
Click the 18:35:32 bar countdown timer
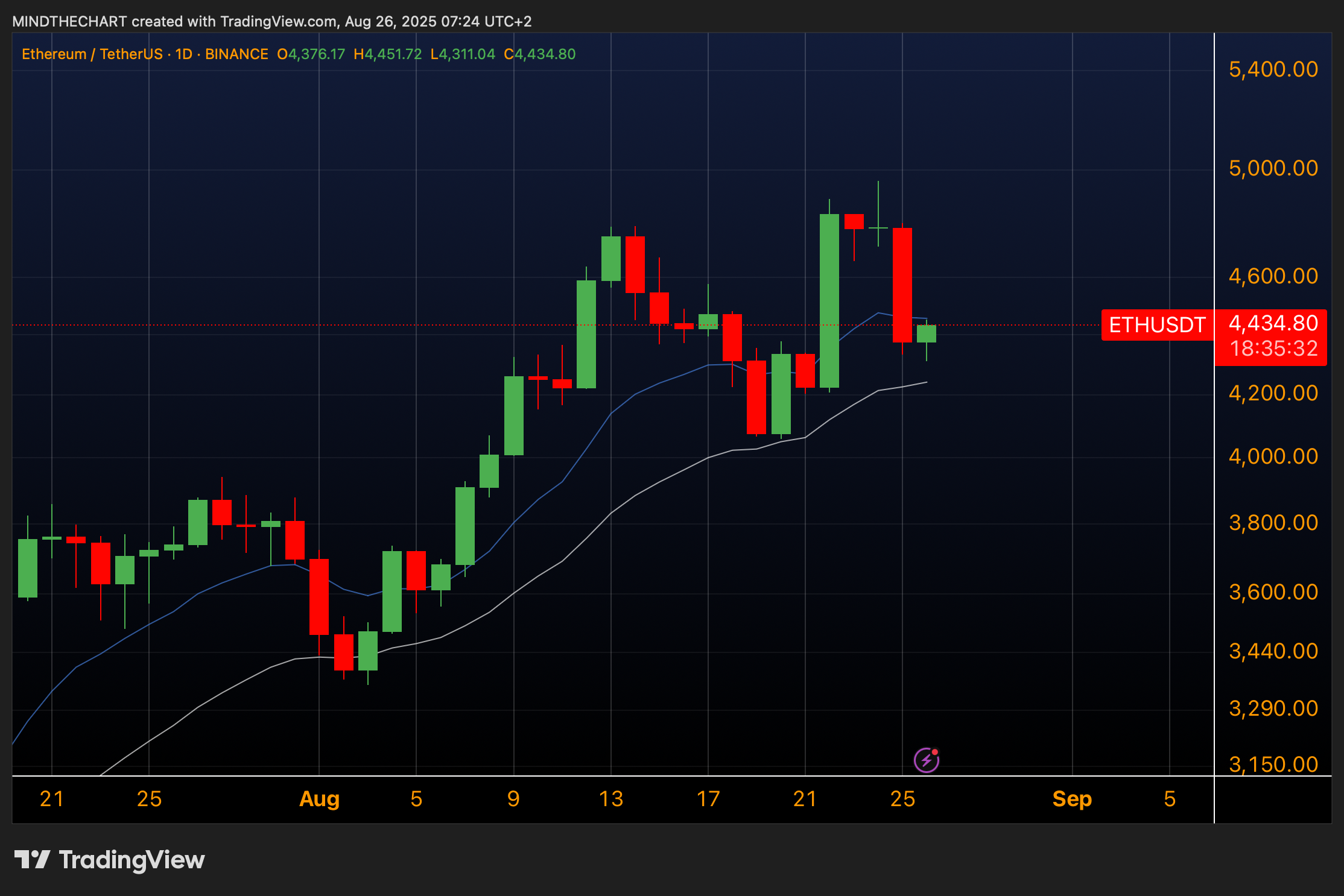[x=1273, y=349]
